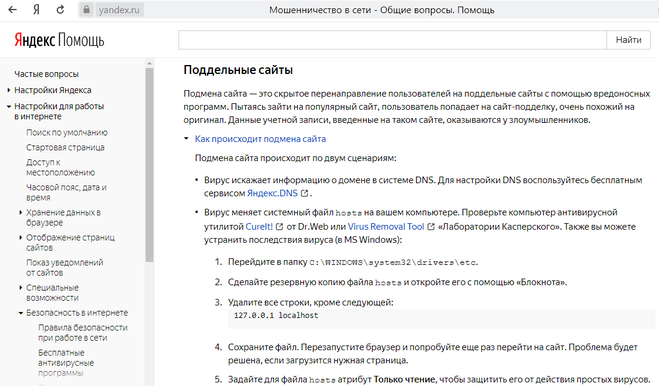This screenshot has height=386, width=659.
Task: Open the Яндекс Помощь logo
Action: [59, 40]
